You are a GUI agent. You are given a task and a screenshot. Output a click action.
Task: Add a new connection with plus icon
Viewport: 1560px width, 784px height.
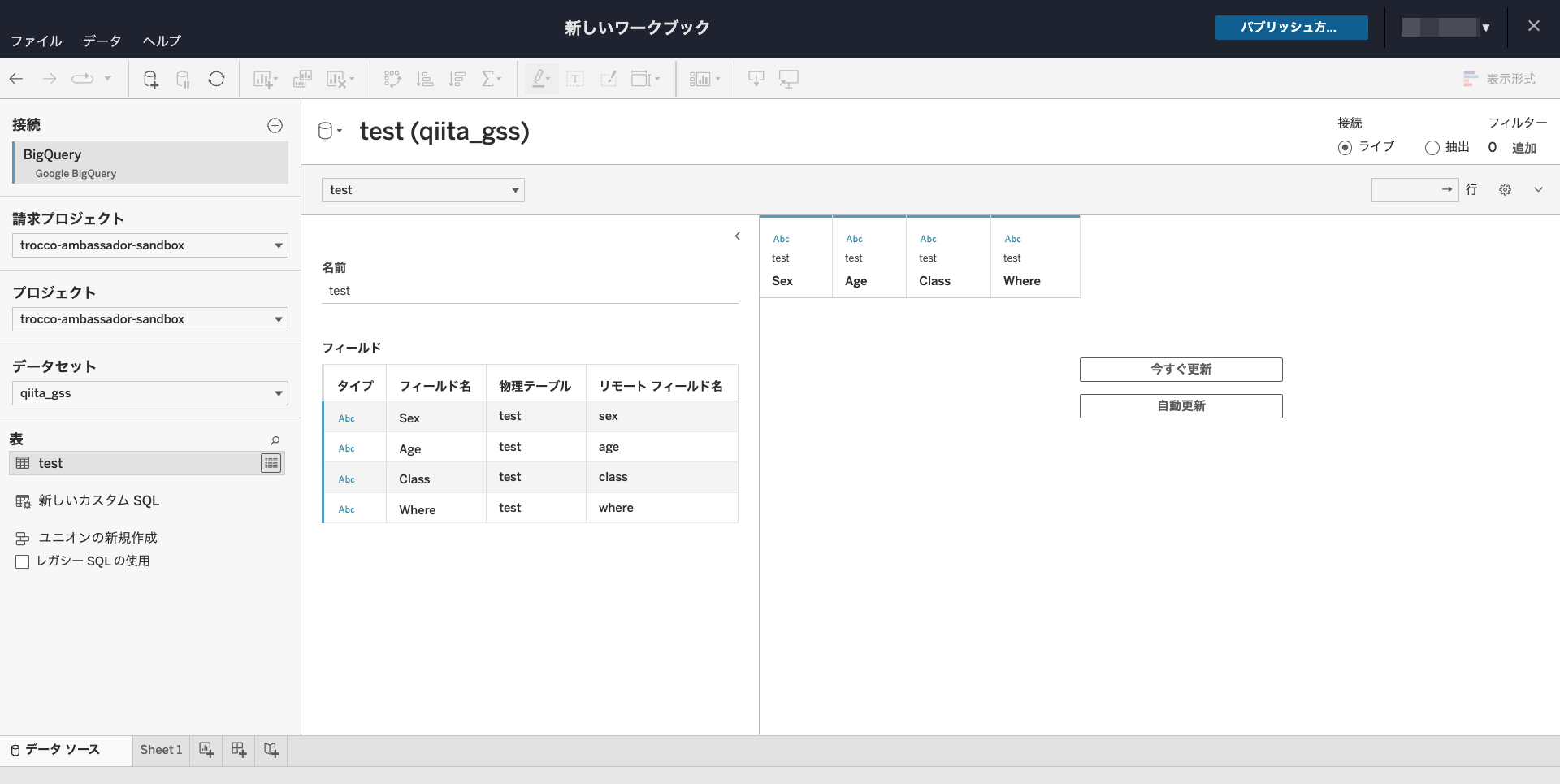[275, 125]
